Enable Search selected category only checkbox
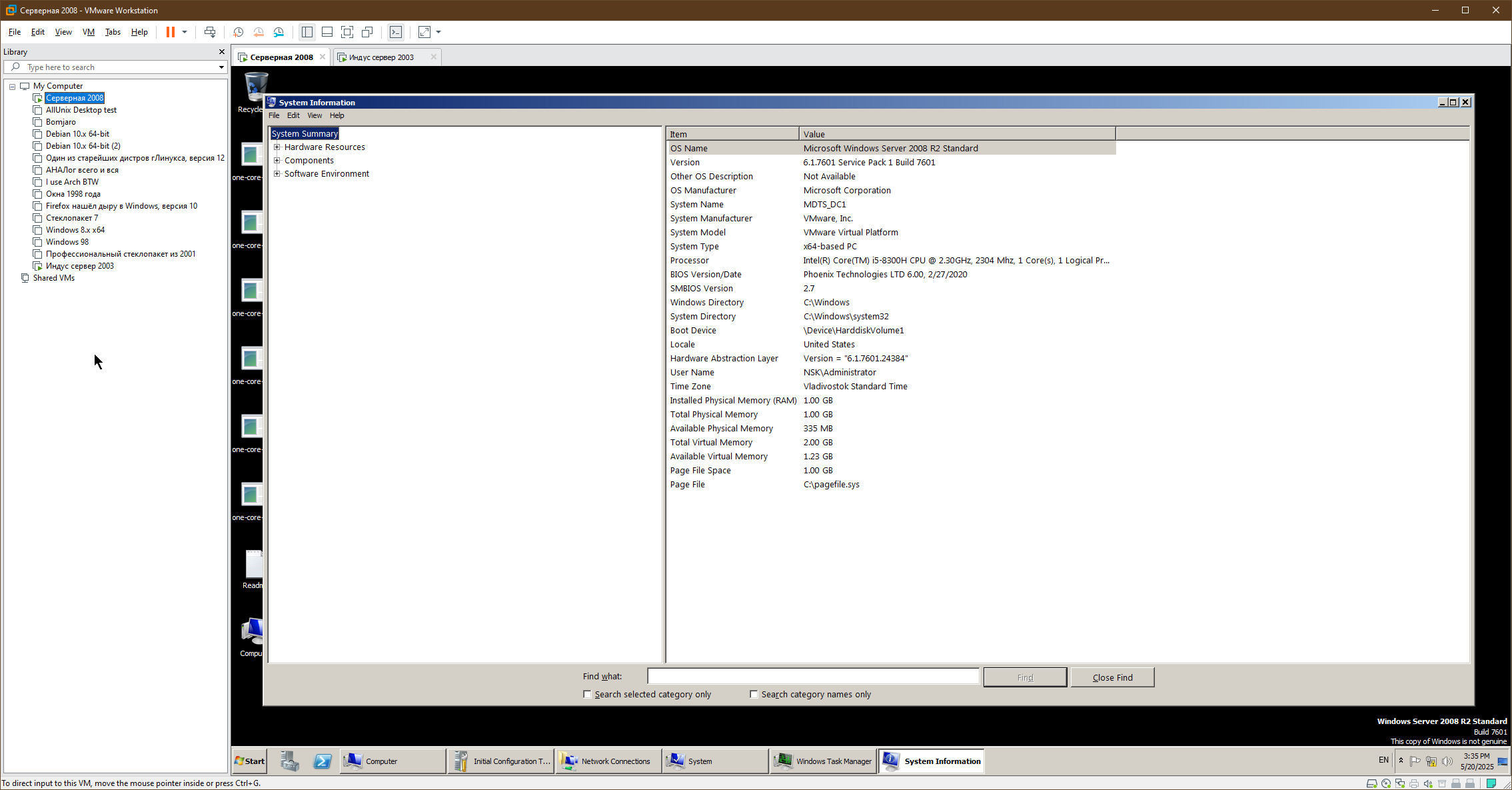This screenshot has height=790, width=1512. point(587,694)
